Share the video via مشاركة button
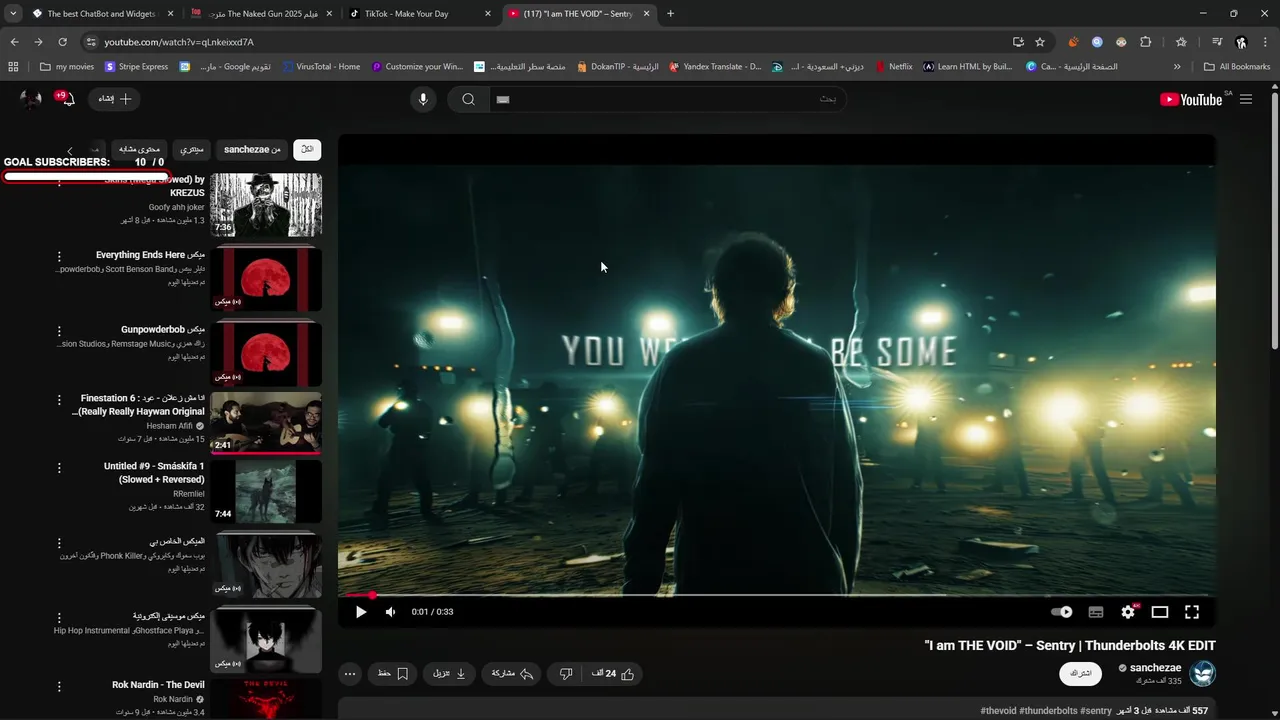This screenshot has width=1280, height=720. [x=512, y=674]
